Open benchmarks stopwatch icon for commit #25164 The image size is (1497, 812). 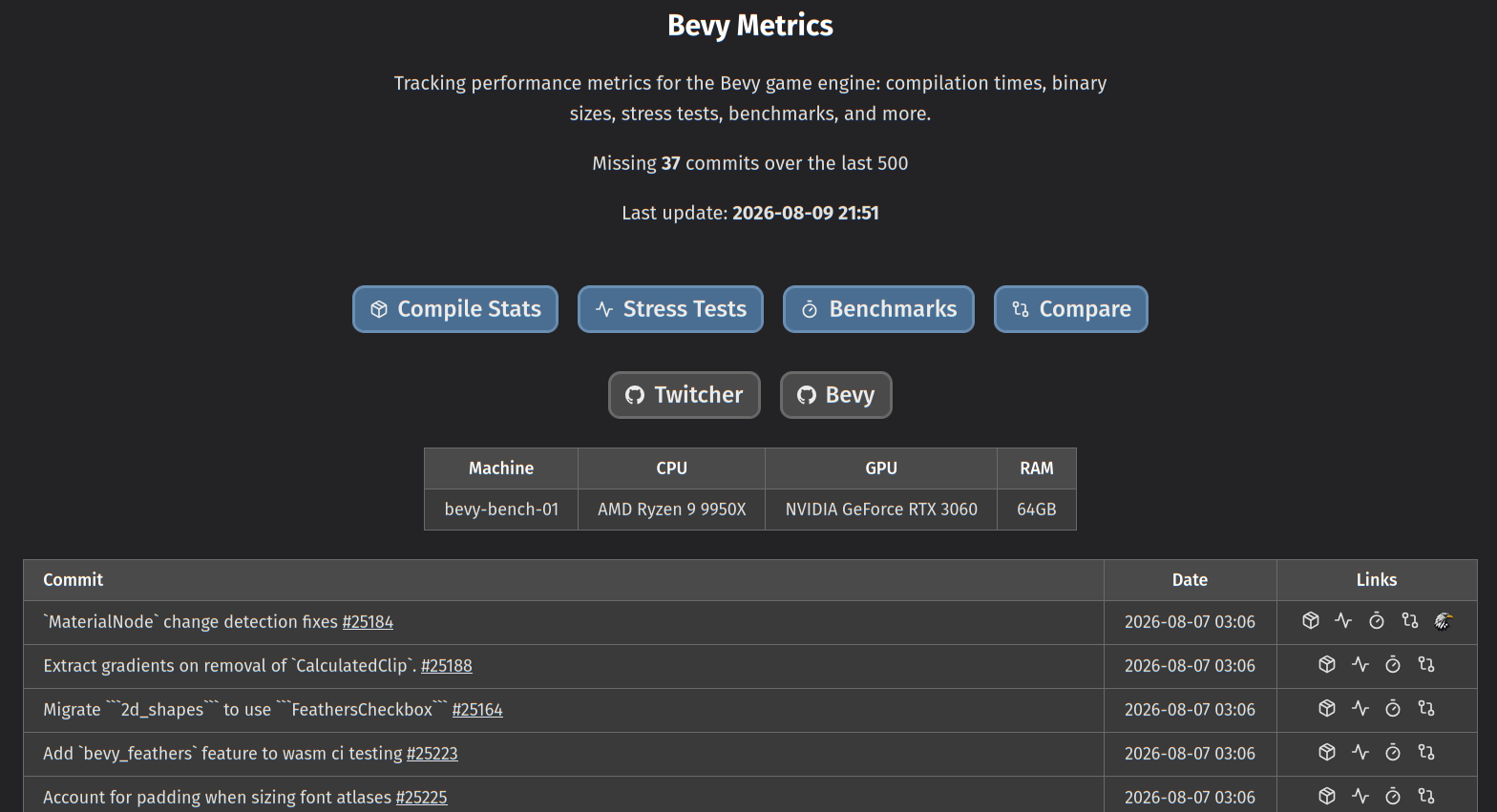pos(1393,708)
